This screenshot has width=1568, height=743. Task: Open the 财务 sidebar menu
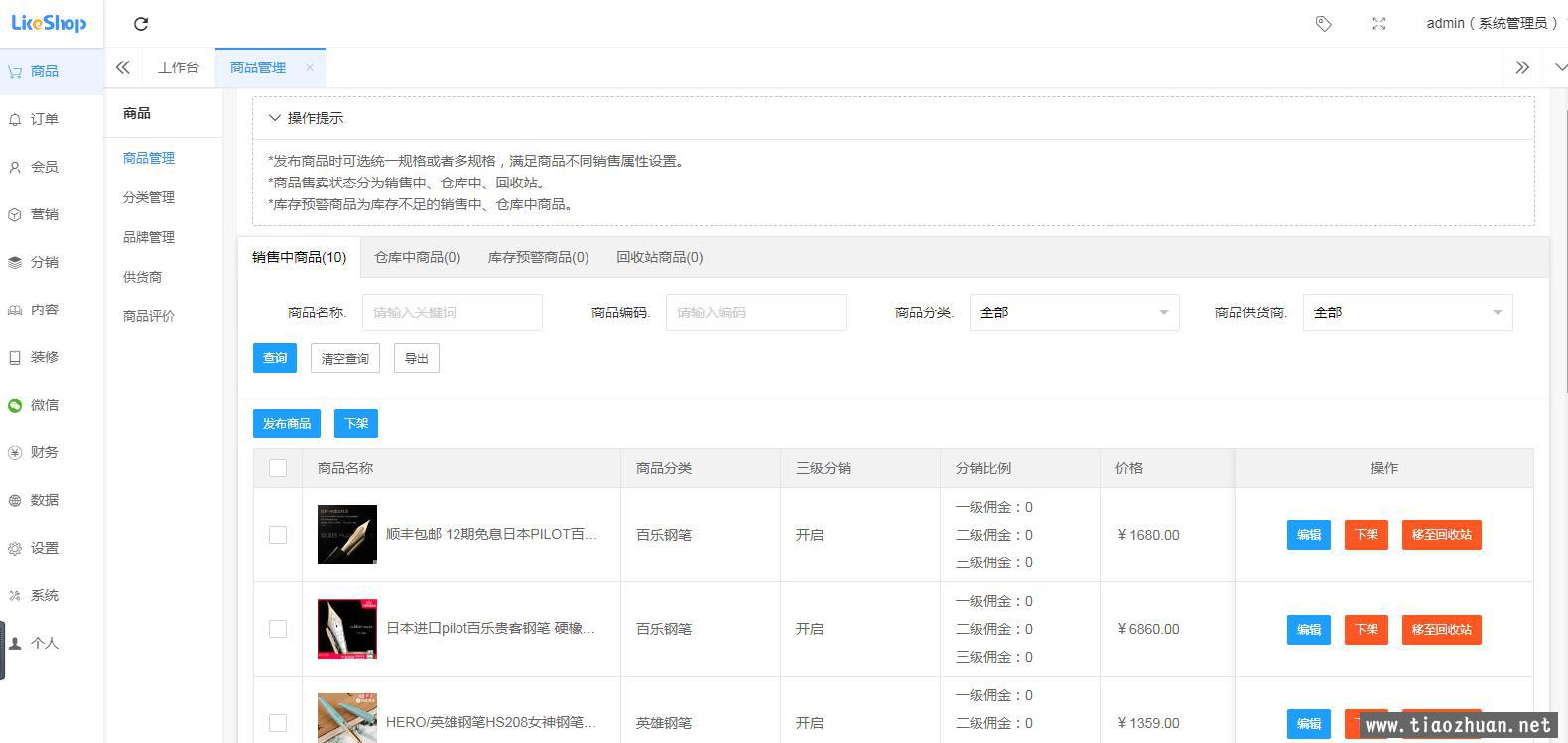coord(52,452)
